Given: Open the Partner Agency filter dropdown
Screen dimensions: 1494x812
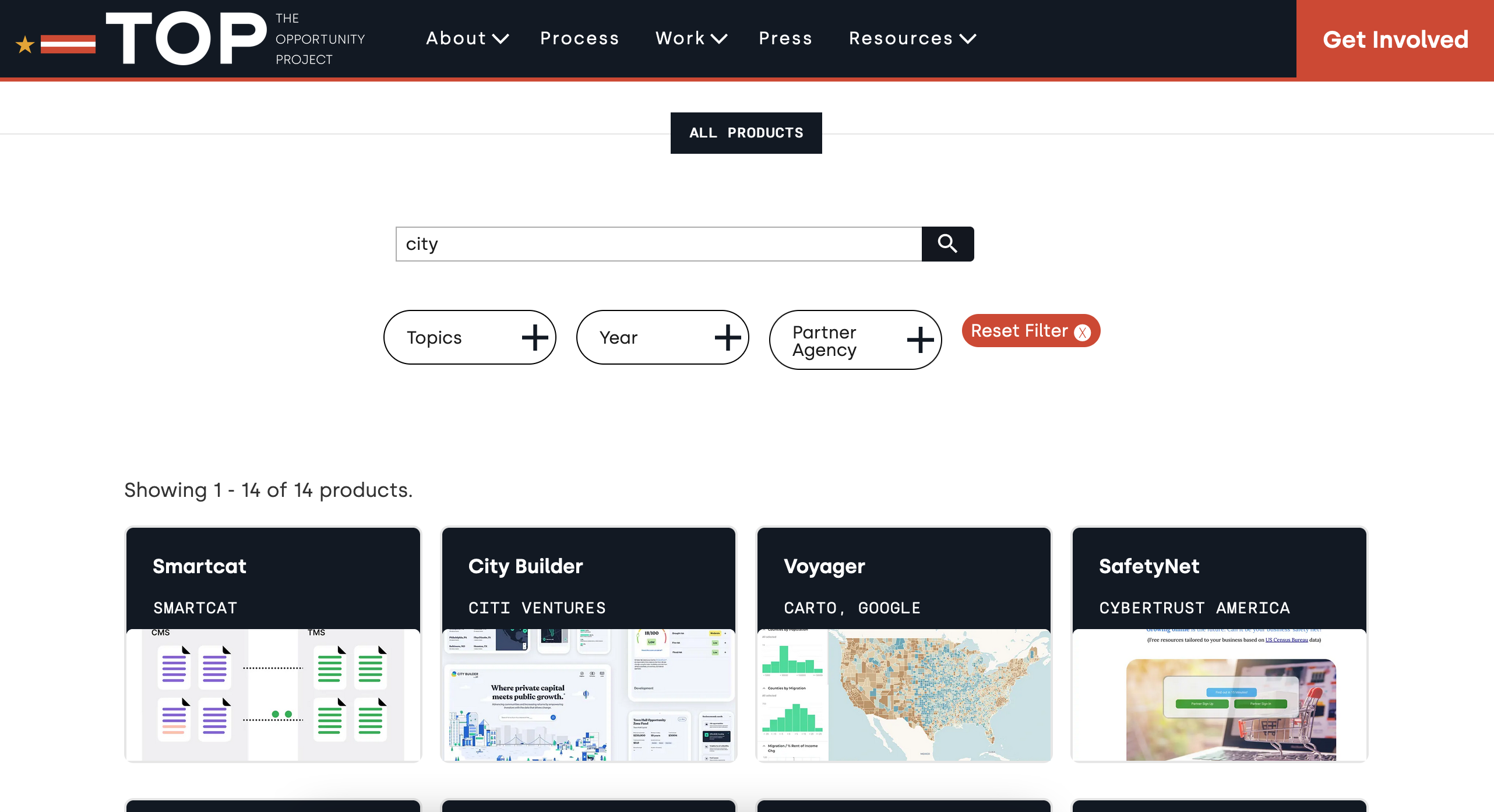Looking at the screenshot, I should 855,340.
